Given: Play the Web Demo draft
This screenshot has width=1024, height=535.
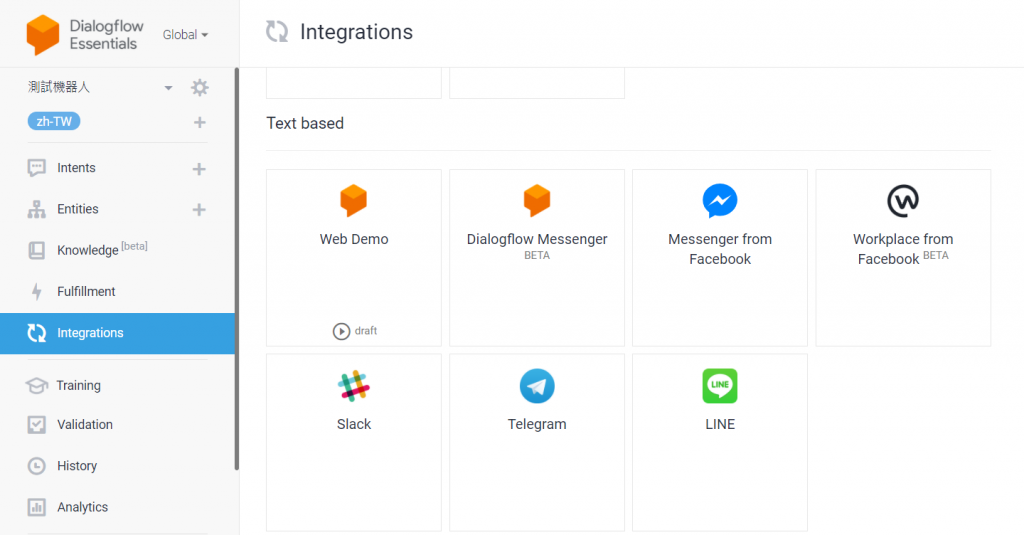Looking at the screenshot, I should tap(341, 331).
